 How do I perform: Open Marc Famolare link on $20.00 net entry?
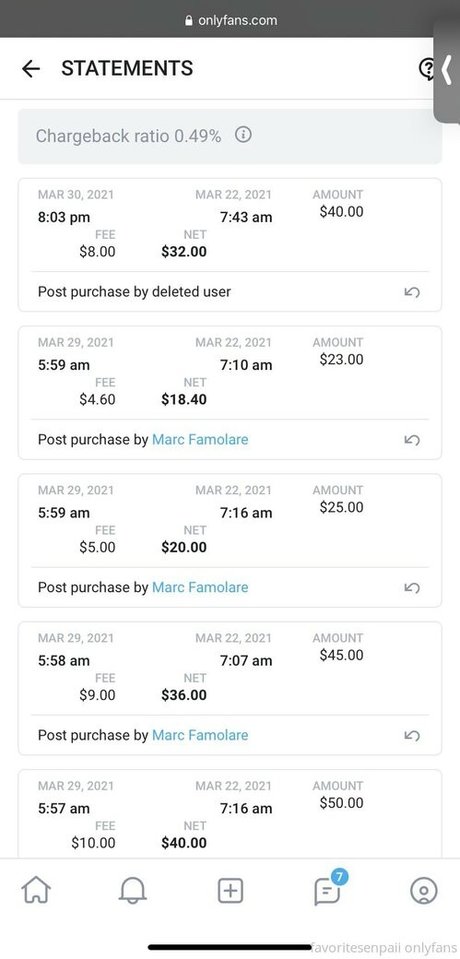pos(200,587)
